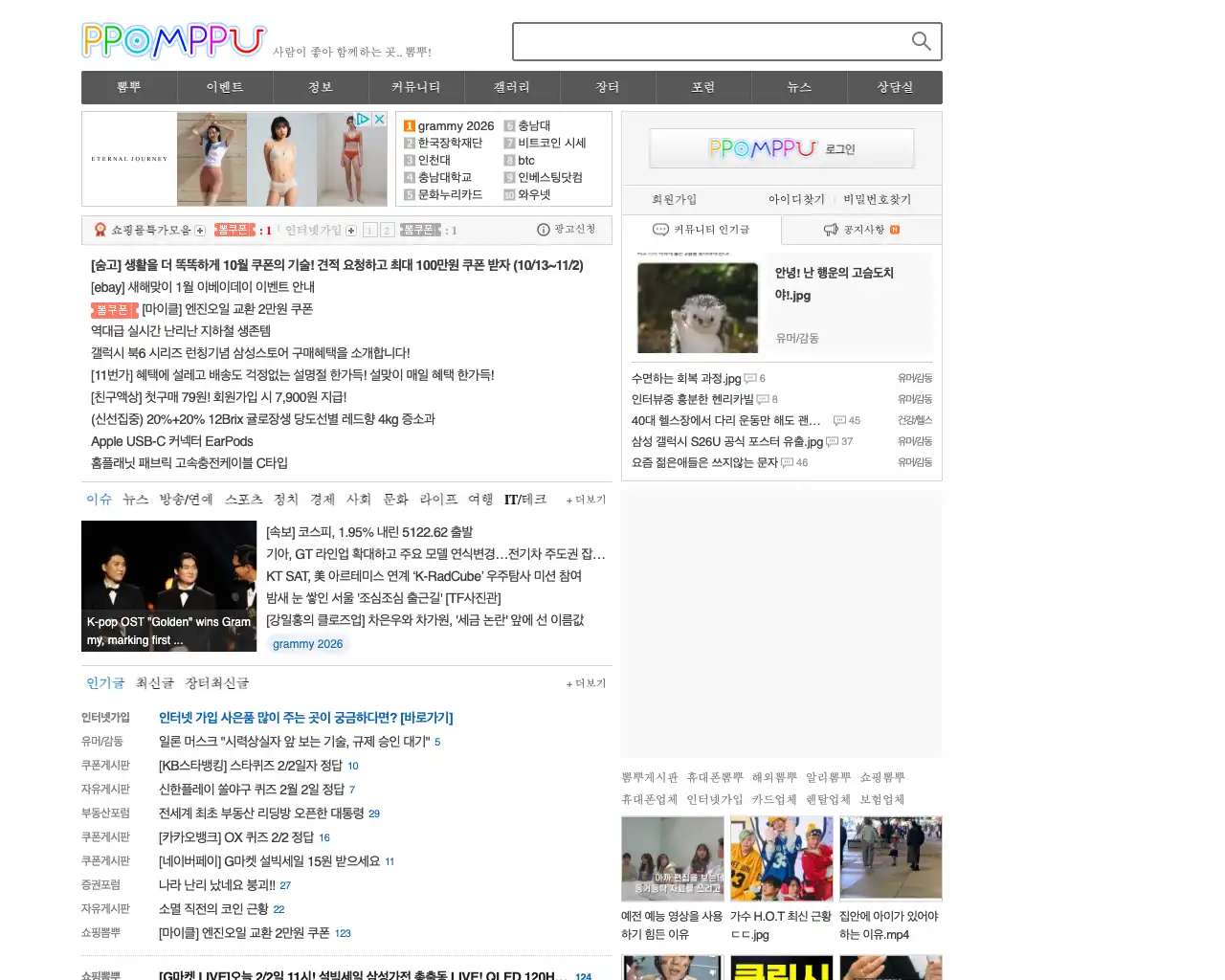Switch to the 최신글 tab

(154, 682)
